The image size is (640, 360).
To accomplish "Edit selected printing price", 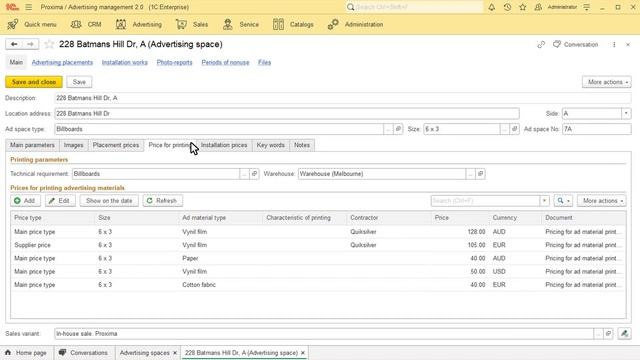I will pyautogui.click(x=60, y=201).
